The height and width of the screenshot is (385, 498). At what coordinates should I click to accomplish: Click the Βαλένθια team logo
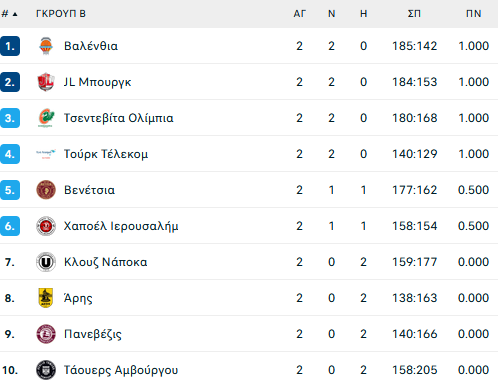click(46, 46)
